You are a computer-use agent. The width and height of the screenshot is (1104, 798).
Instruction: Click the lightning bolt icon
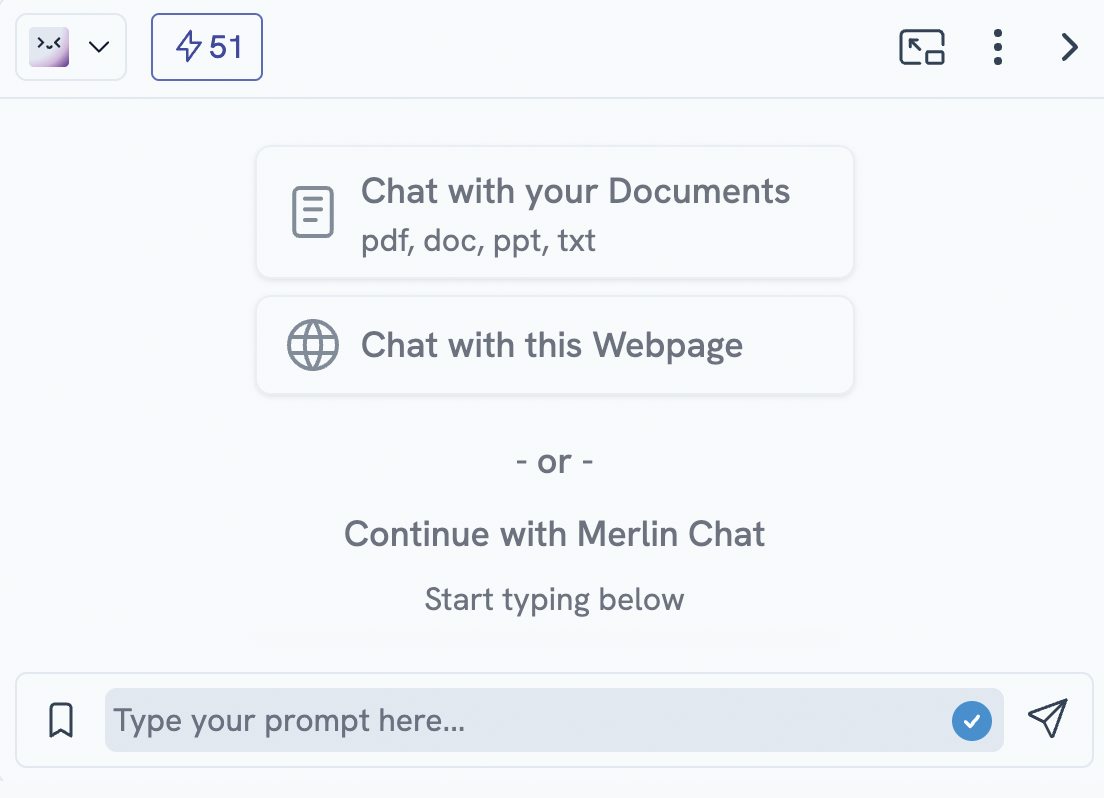click(x=188, y=47)
